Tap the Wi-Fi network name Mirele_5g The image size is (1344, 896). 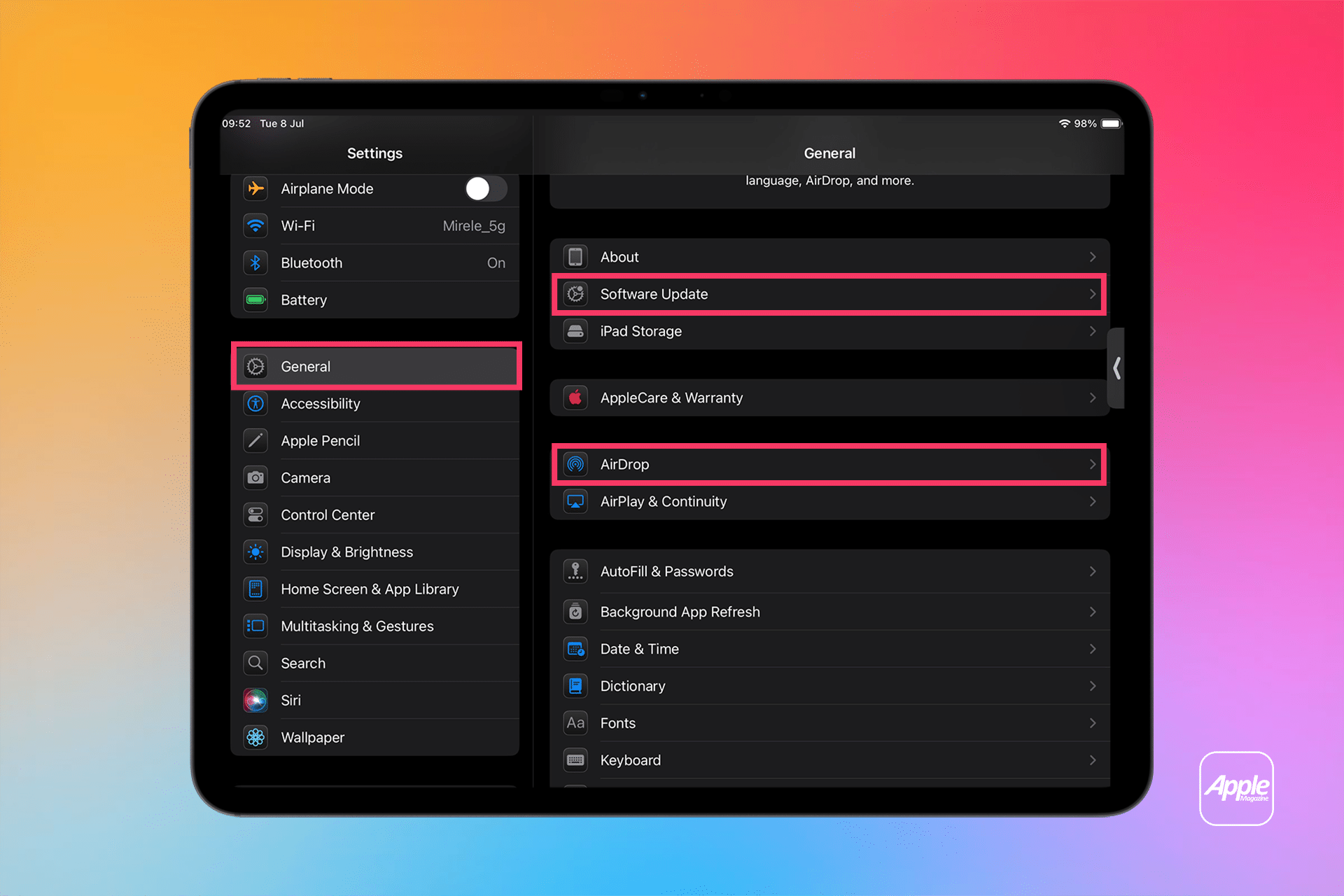tap(474, 226)
